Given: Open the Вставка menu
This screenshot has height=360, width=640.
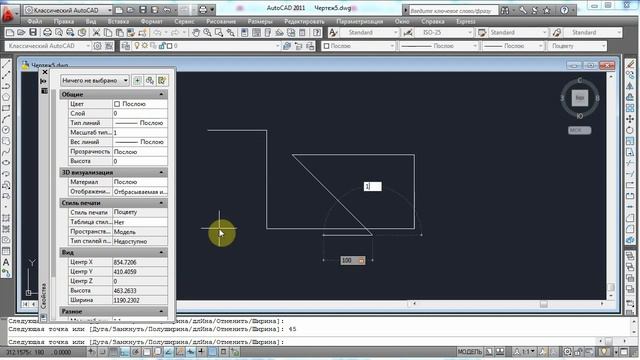Looking at the screenshot, I should tap(118, 21).
